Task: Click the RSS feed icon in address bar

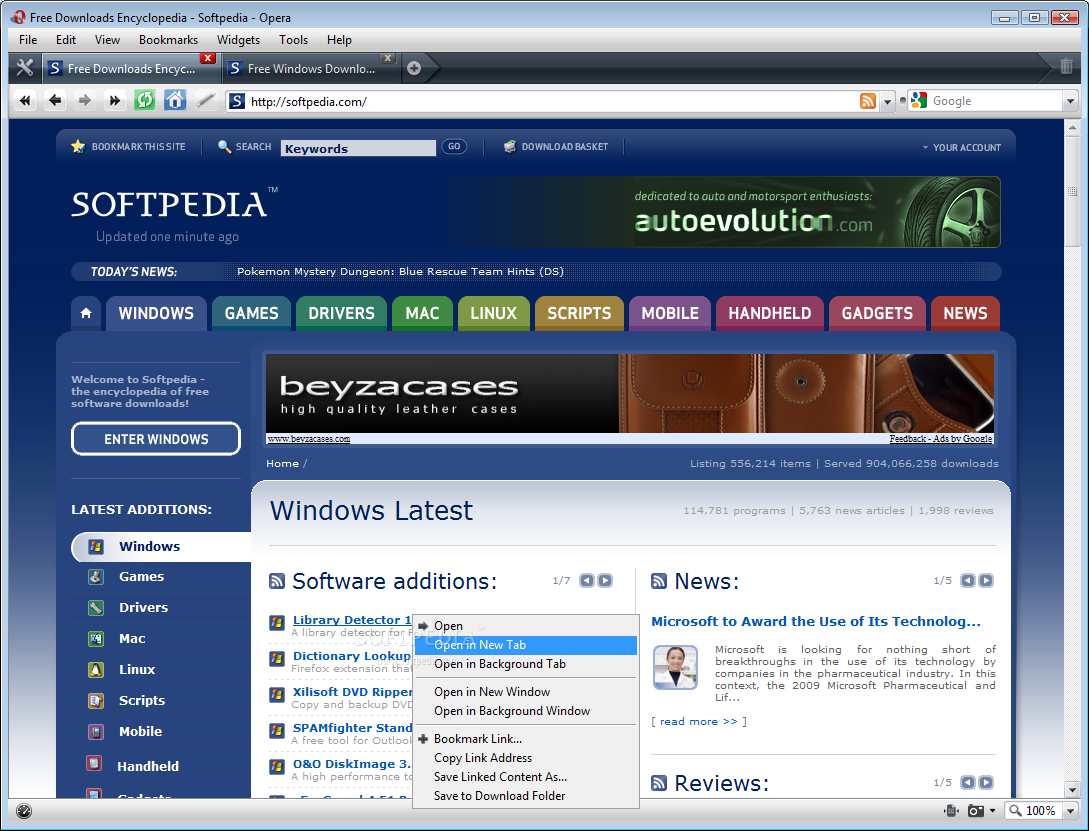Action: tap(867, 101)
